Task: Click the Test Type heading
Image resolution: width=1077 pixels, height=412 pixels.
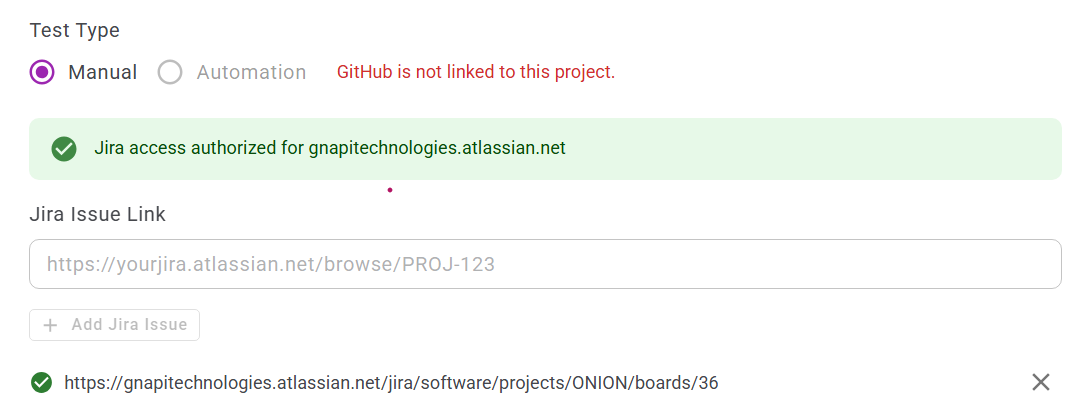Action: tap(75, 30)
